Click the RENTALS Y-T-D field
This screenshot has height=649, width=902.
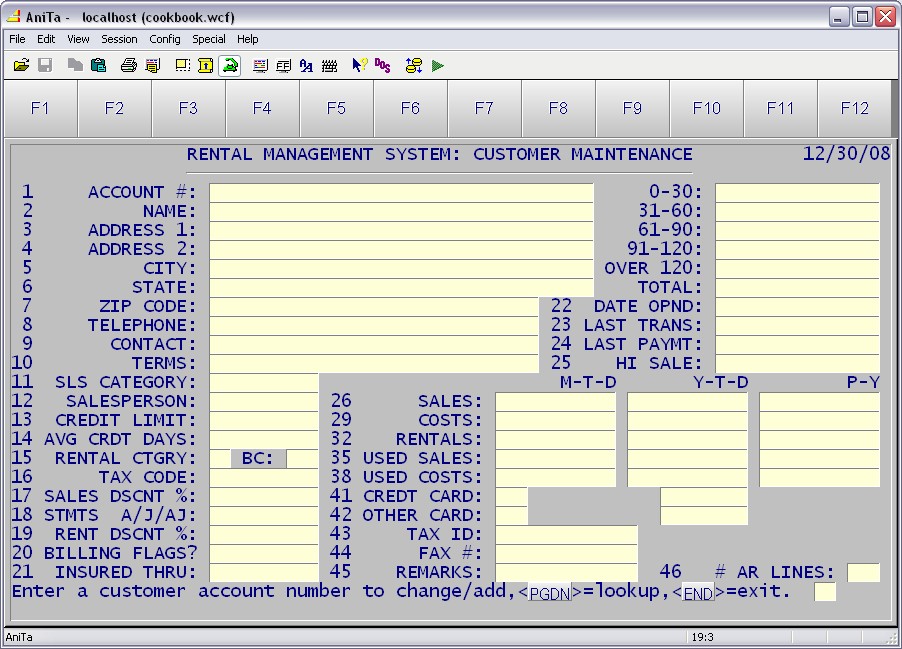[x=687, y=440]
